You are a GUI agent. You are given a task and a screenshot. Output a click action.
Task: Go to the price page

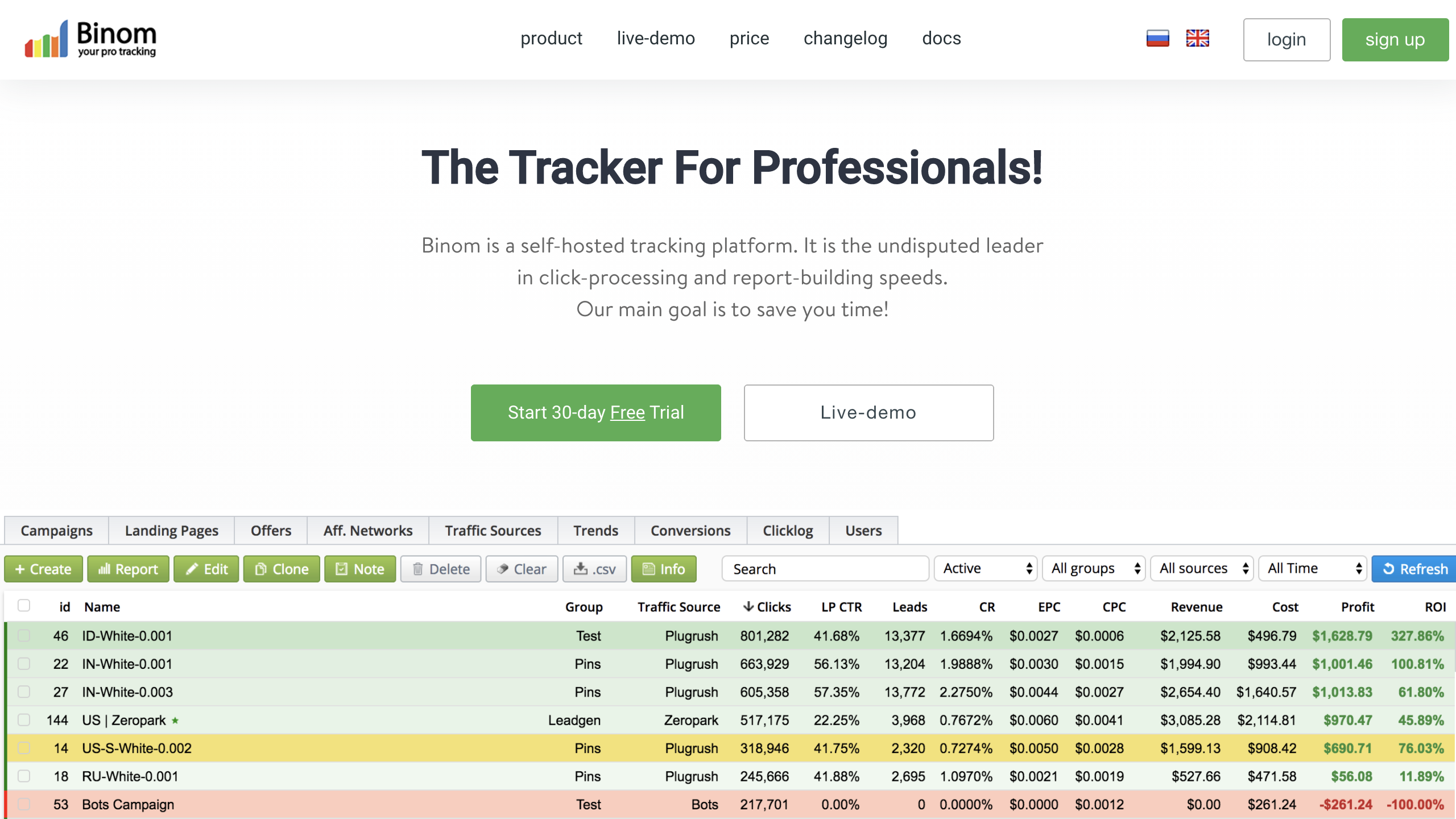click(x=749, y=38)
